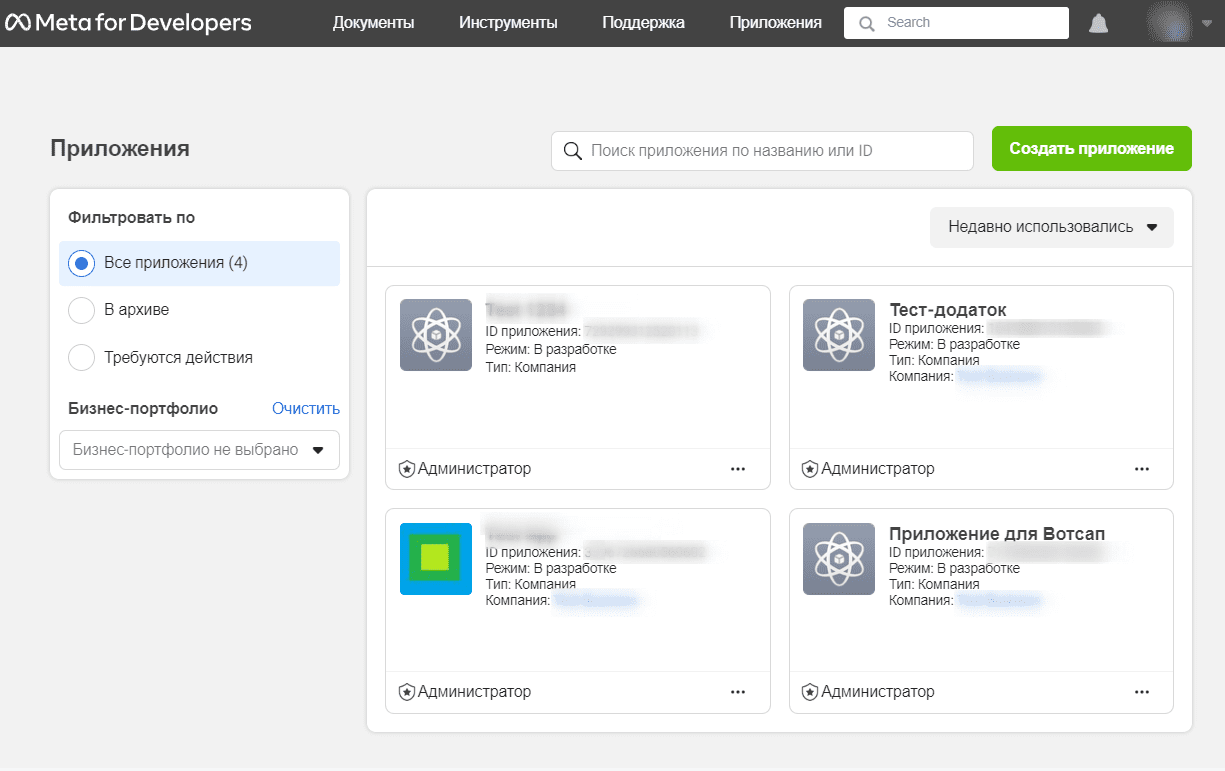Open the Документы menu

click(x=373, y=22)
